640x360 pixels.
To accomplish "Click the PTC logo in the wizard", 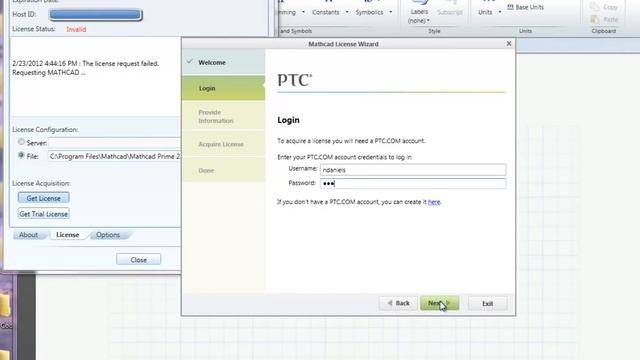I will click(x=294, y=80).
